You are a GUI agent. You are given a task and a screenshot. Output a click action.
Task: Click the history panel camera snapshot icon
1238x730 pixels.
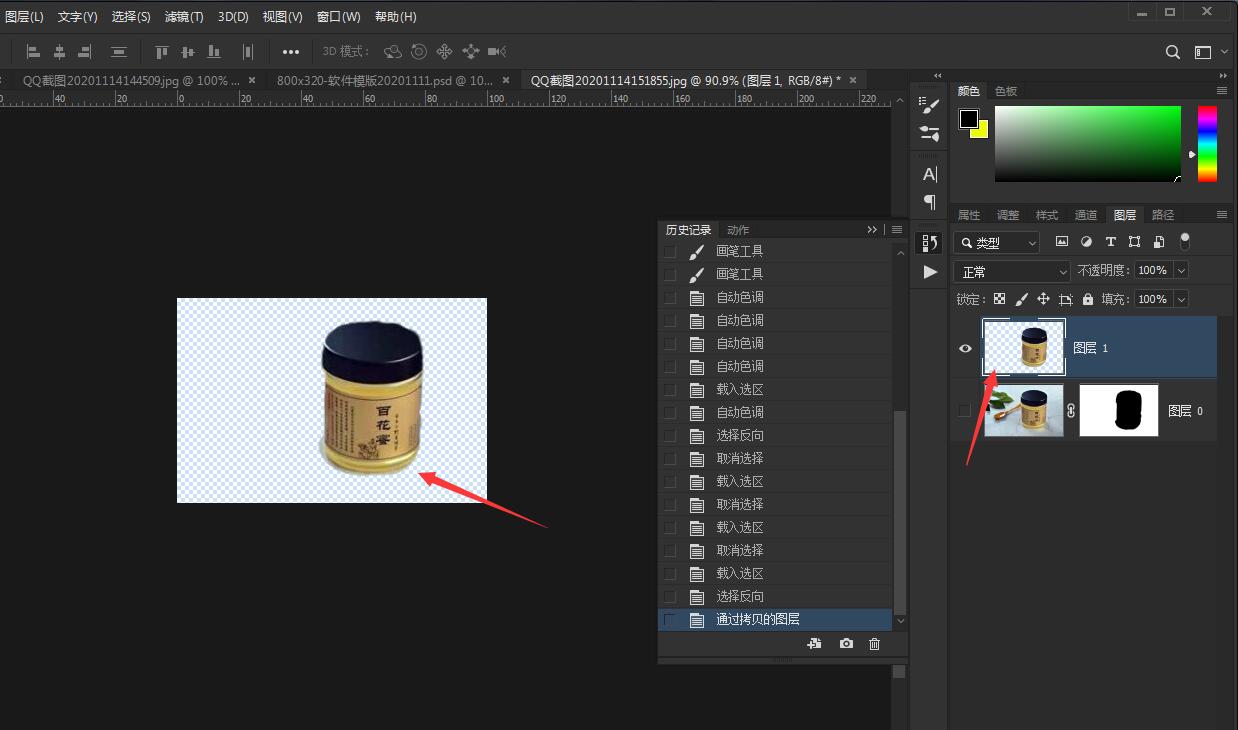(846, 644)
